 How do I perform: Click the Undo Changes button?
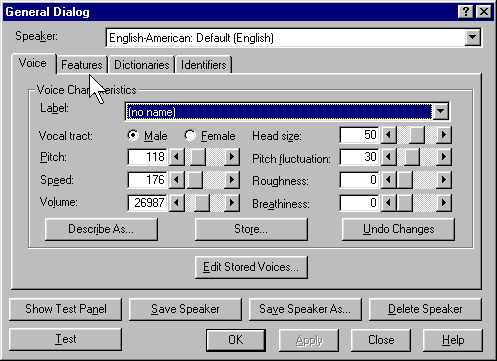(x=398, y=229)
